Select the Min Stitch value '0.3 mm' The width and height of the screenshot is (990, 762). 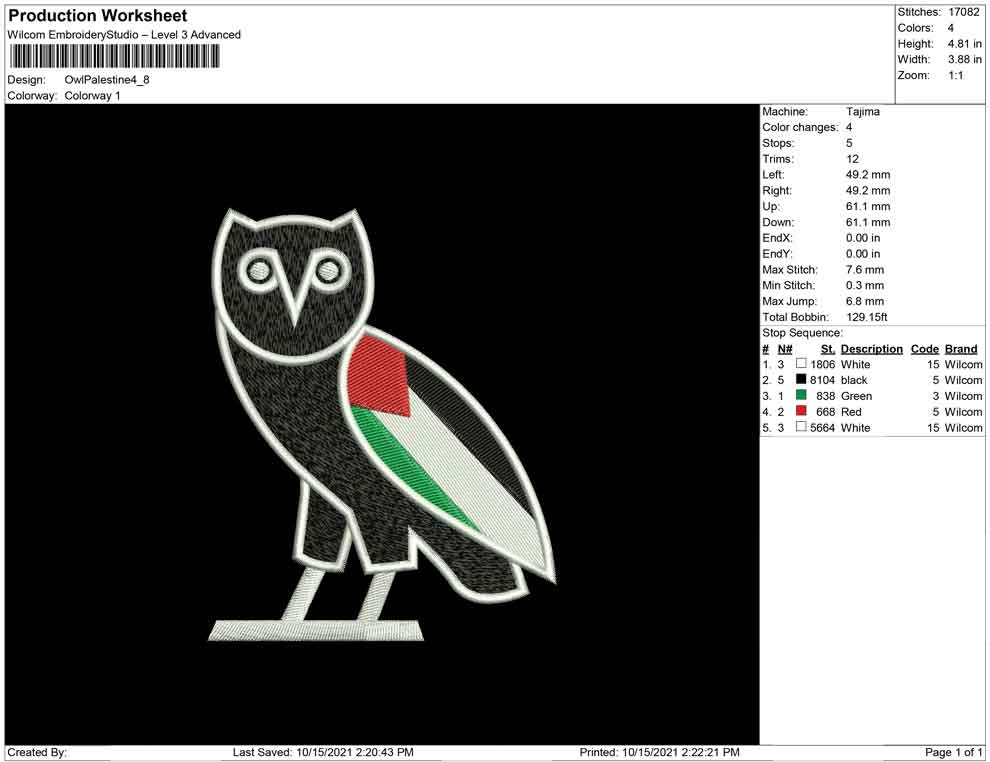coord(865,285)
